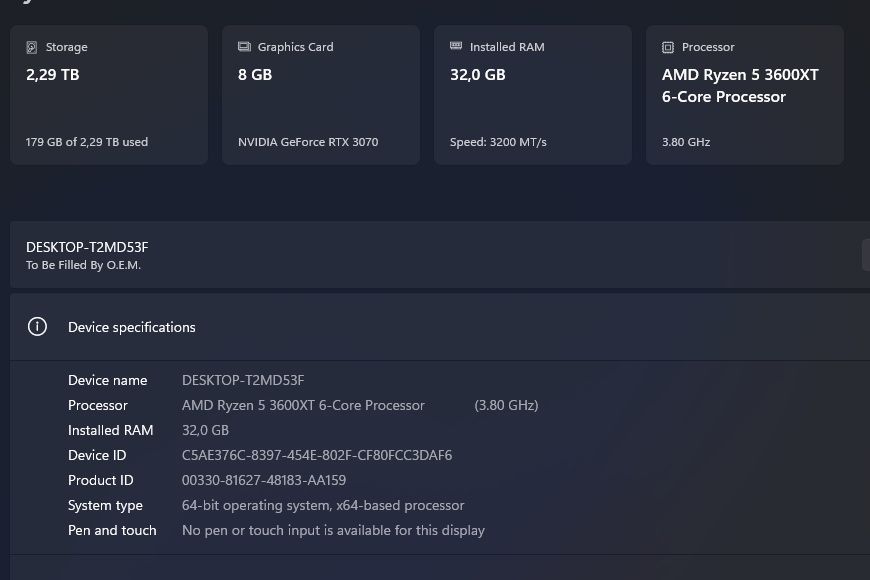870x580 pixels.
Task: Open the Storage card showing 2,29 TB
Action: coord(109,94)
